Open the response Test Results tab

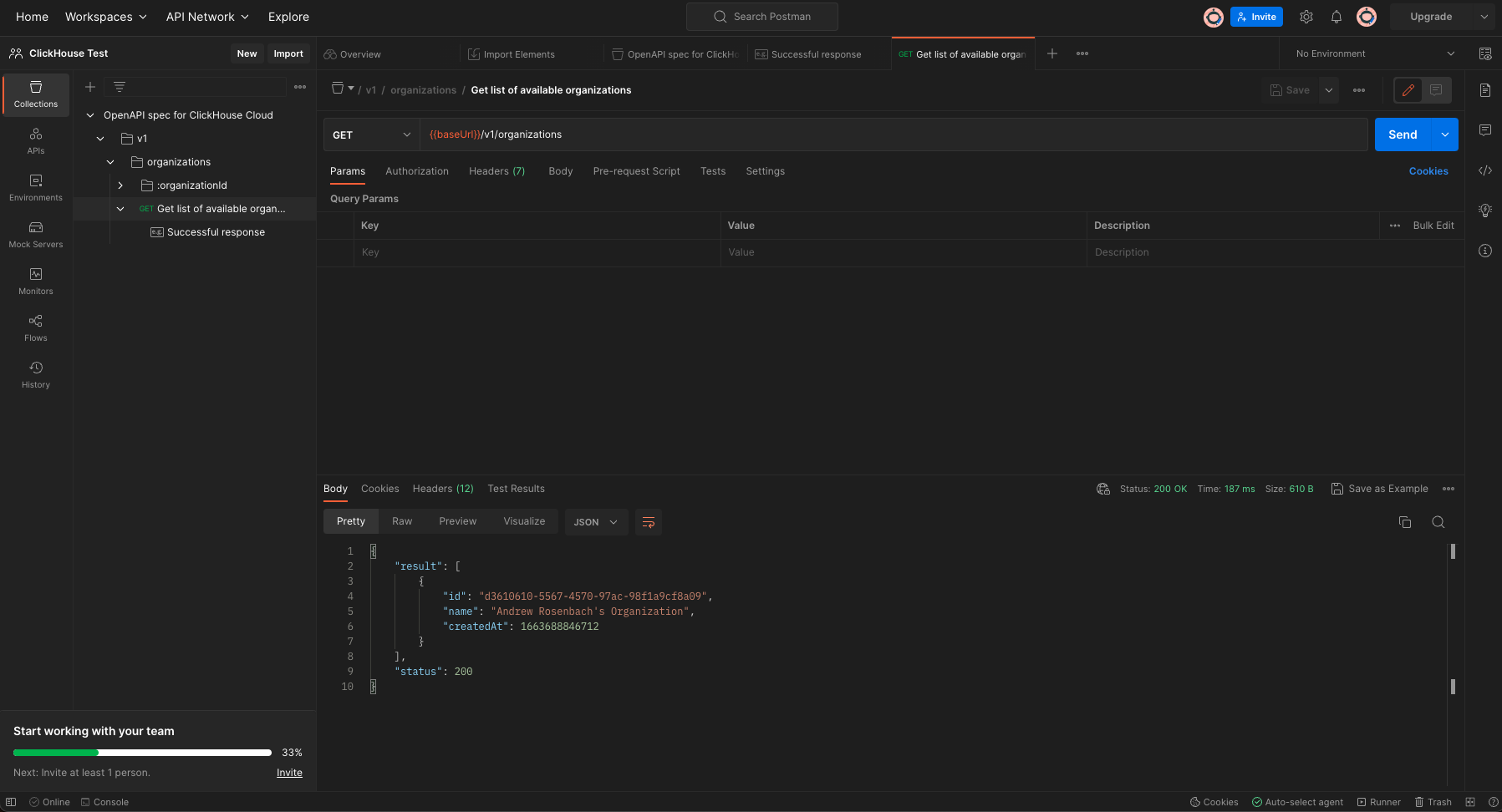516,489
